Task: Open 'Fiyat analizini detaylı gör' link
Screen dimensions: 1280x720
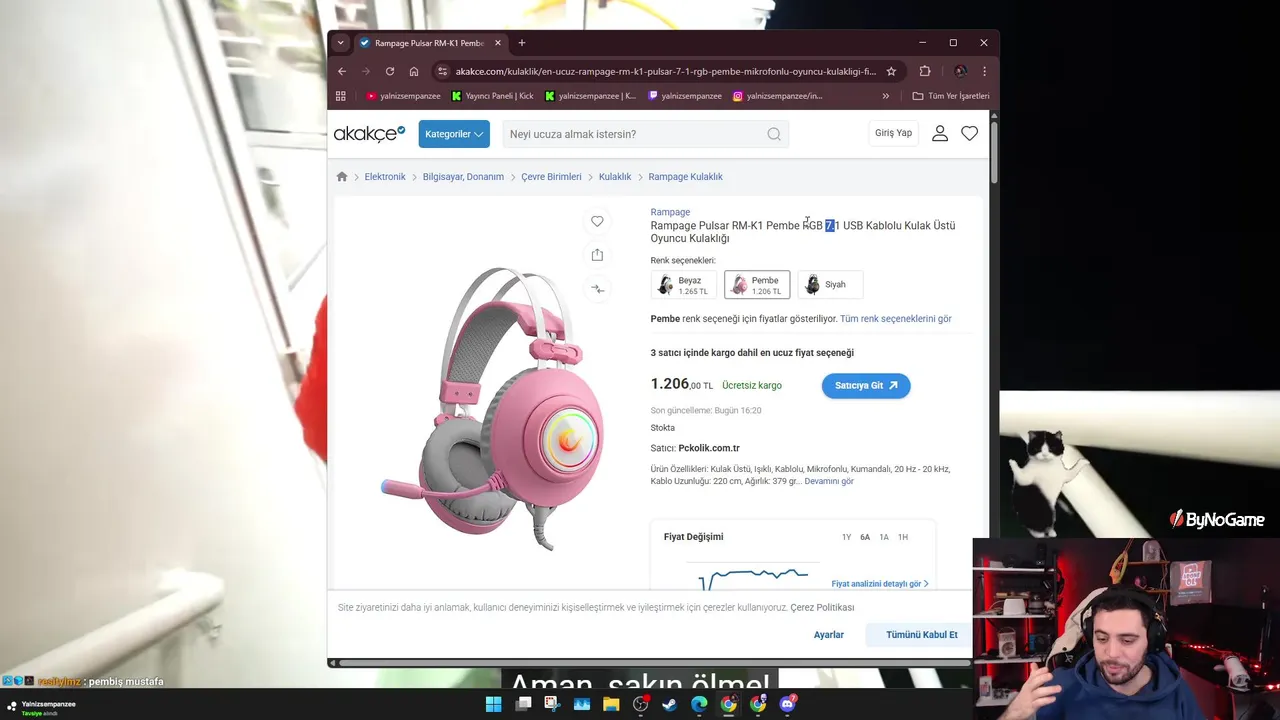Action: [880, 584]
